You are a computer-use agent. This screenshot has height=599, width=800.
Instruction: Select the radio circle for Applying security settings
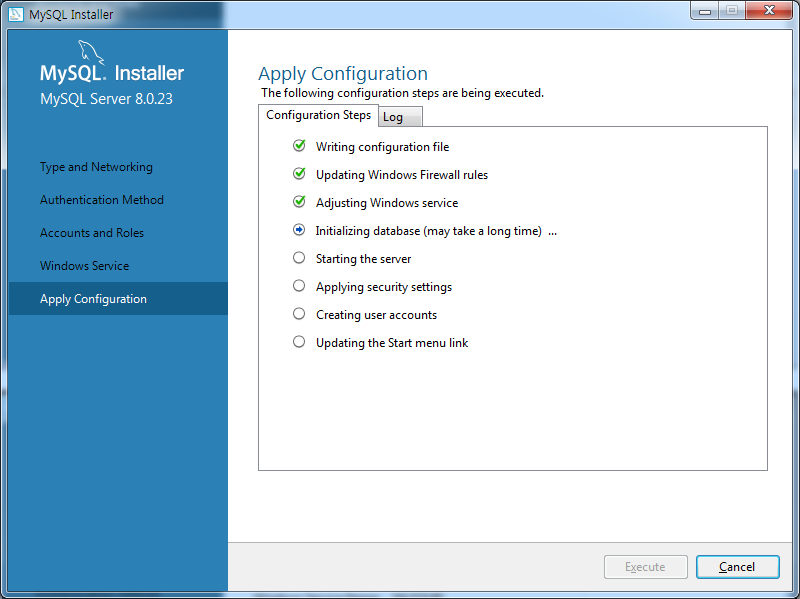point(299,286)
